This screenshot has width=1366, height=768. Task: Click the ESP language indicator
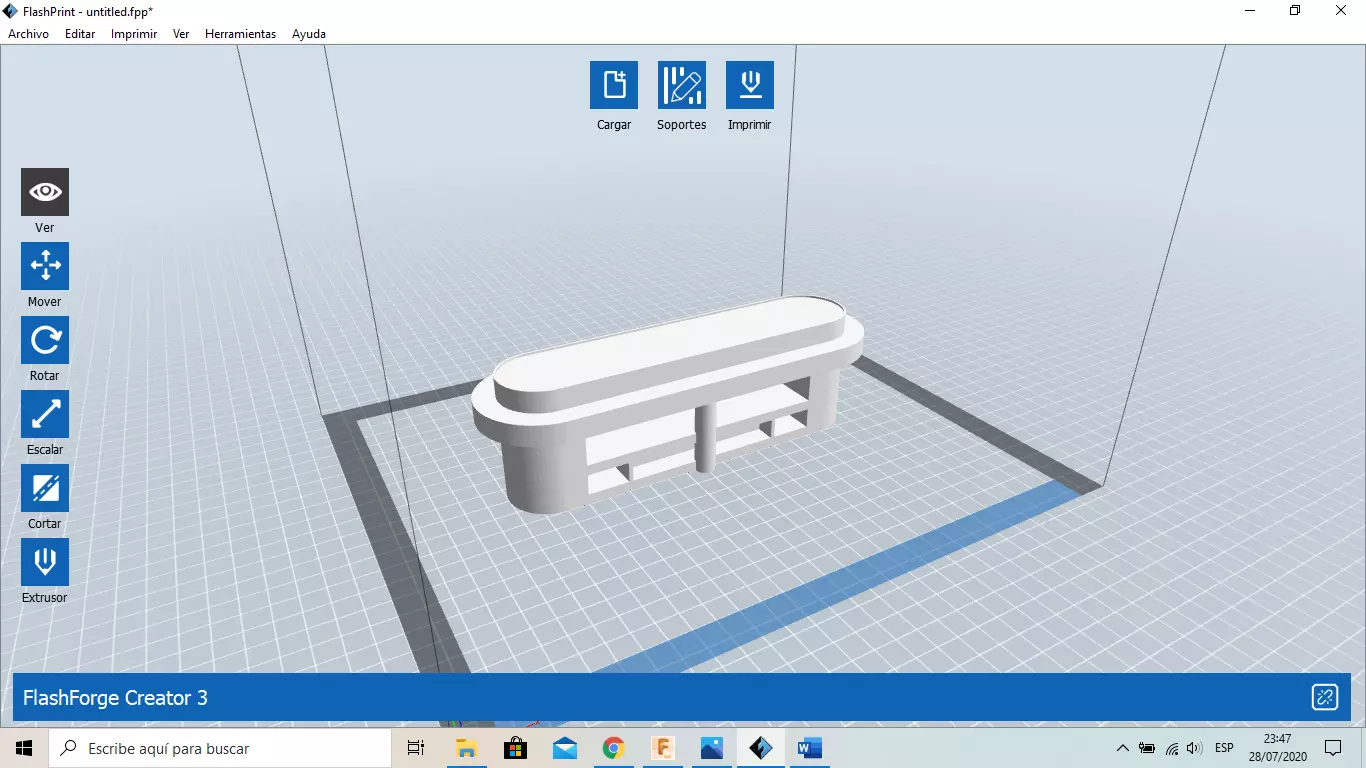(1224, 748)
